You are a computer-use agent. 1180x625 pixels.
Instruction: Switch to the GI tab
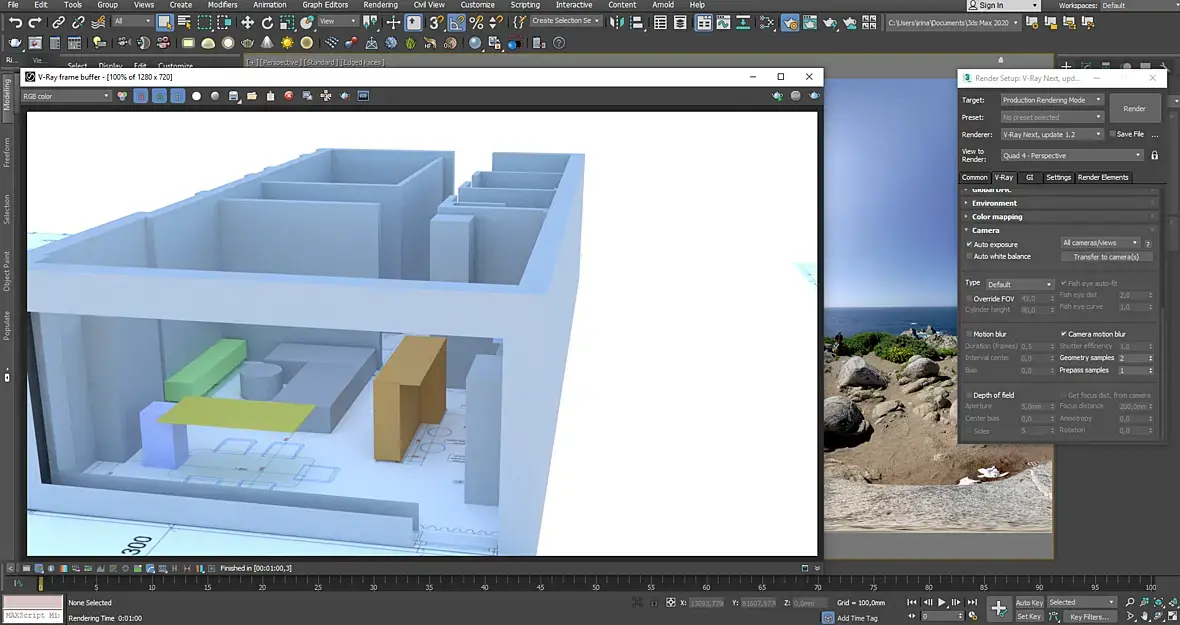pyautogui.click(x=1029, y=177)
